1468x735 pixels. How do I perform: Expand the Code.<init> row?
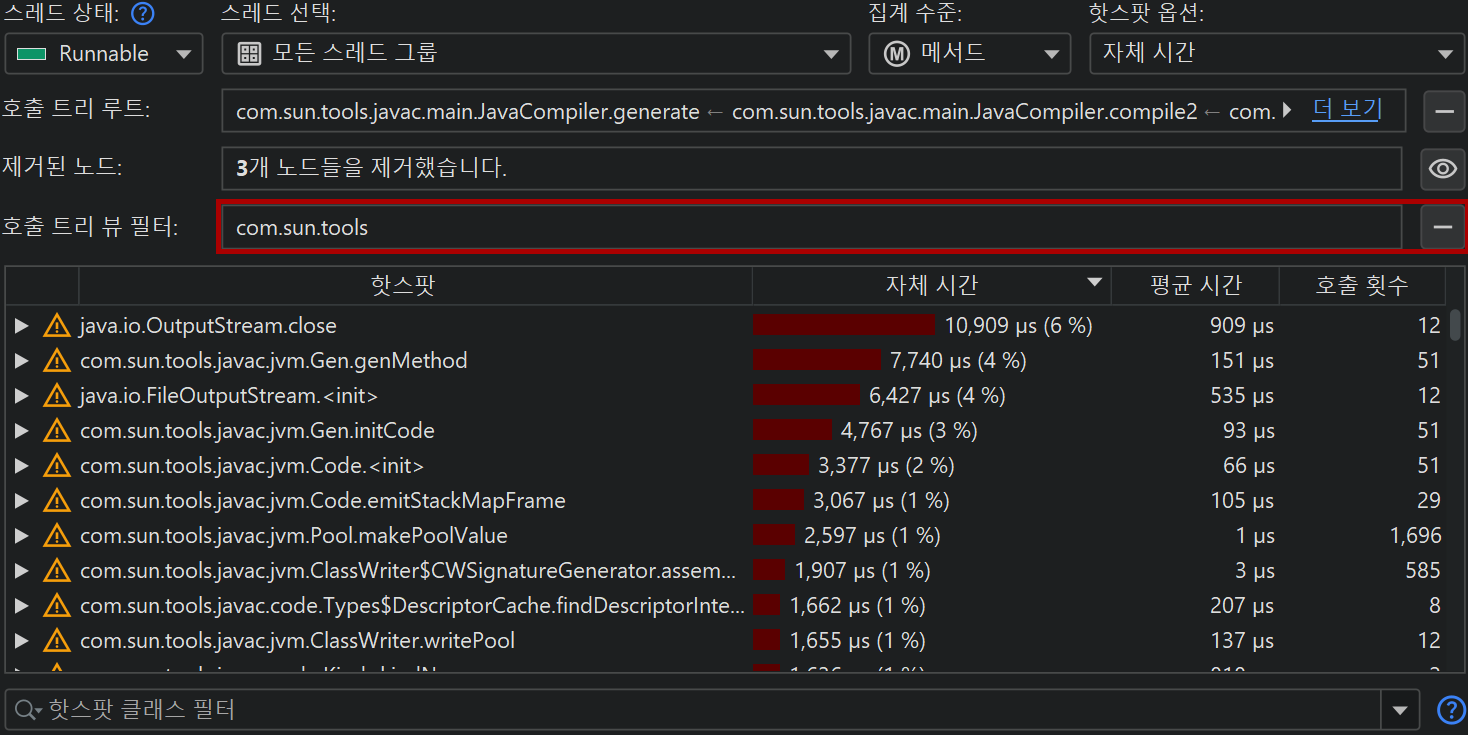point(21,465)
